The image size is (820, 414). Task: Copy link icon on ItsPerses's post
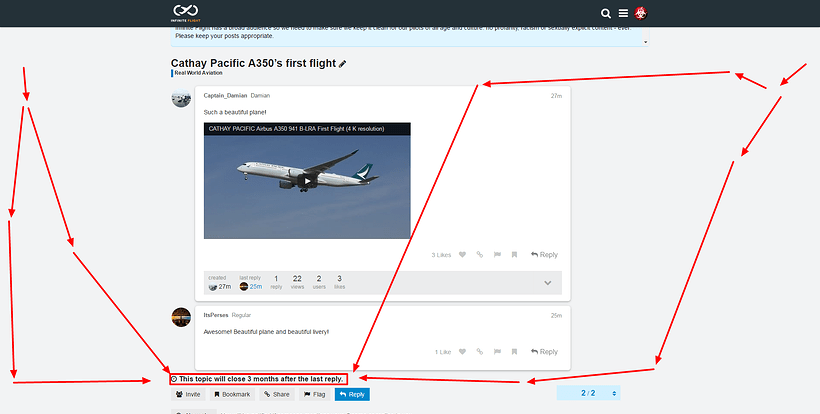(480, 352)
